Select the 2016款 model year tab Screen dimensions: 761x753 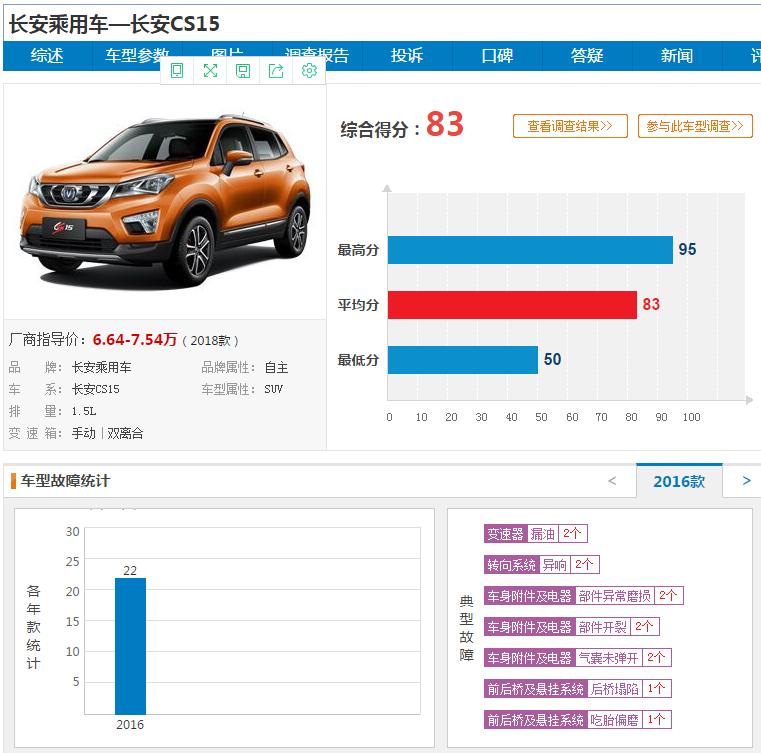(x=679, y=481)
